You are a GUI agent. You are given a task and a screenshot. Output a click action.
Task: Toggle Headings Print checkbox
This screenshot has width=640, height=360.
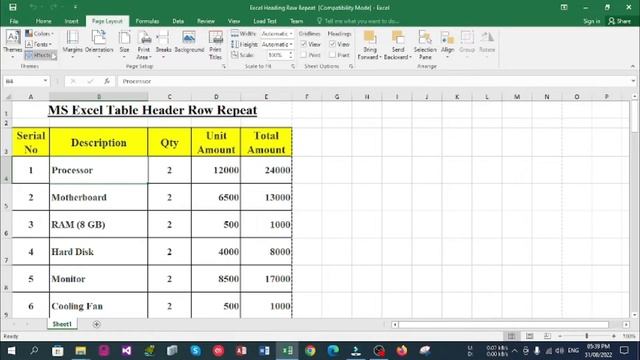coord(333,55)
